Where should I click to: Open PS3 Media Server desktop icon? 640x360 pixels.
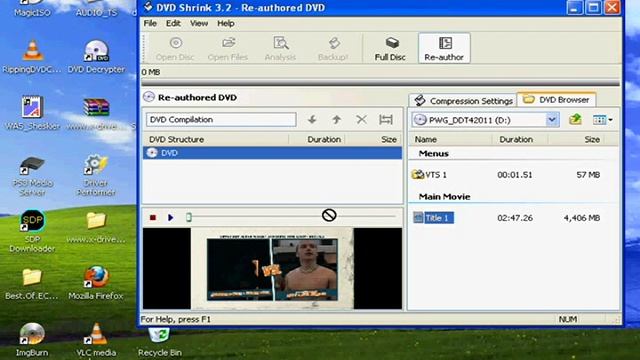(x=32, y=176)
